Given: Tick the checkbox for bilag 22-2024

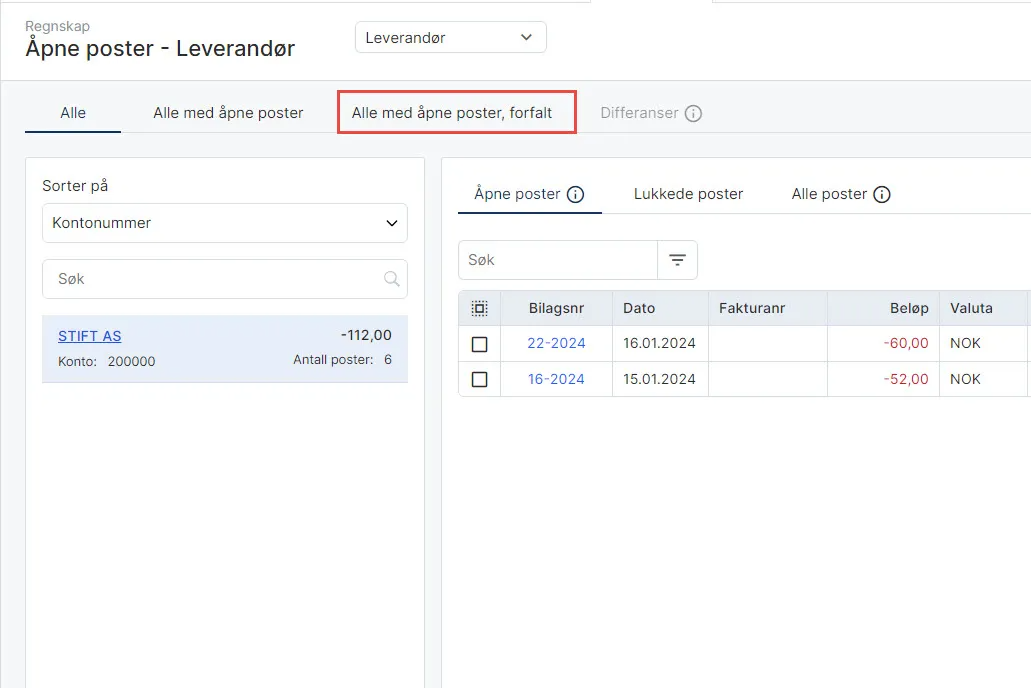Looking at the screenshot, I should pyautogui.click(x=479, y=344).
